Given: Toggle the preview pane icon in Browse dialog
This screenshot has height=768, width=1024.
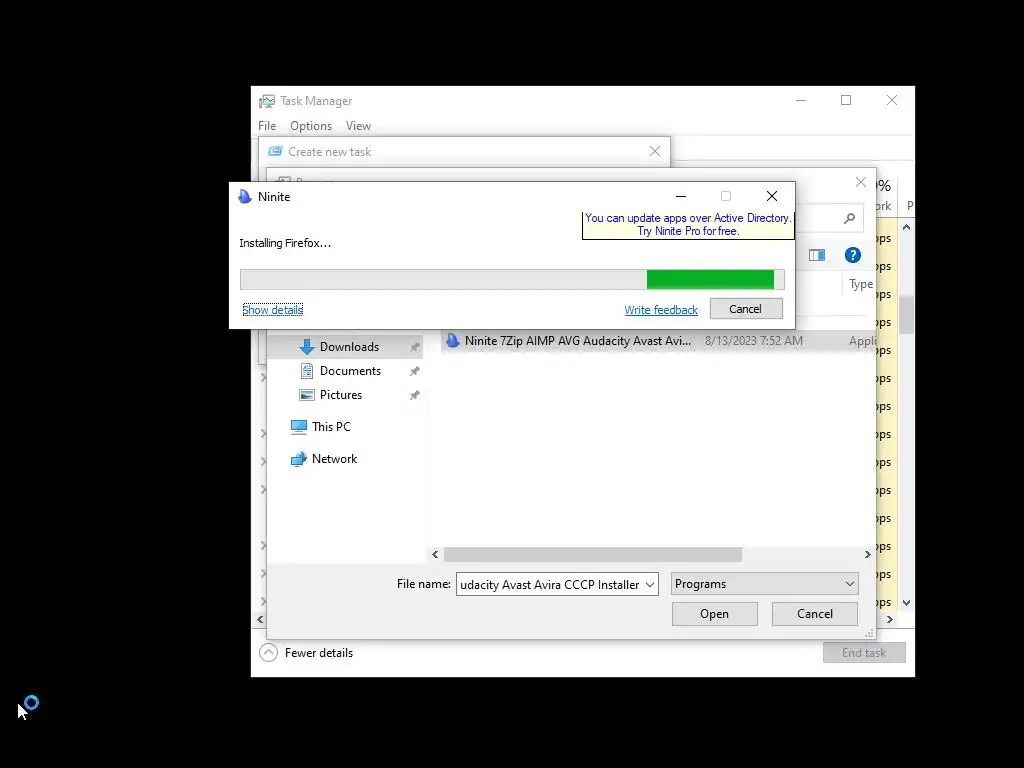Looking at the screenshot, I should point(817,255).
